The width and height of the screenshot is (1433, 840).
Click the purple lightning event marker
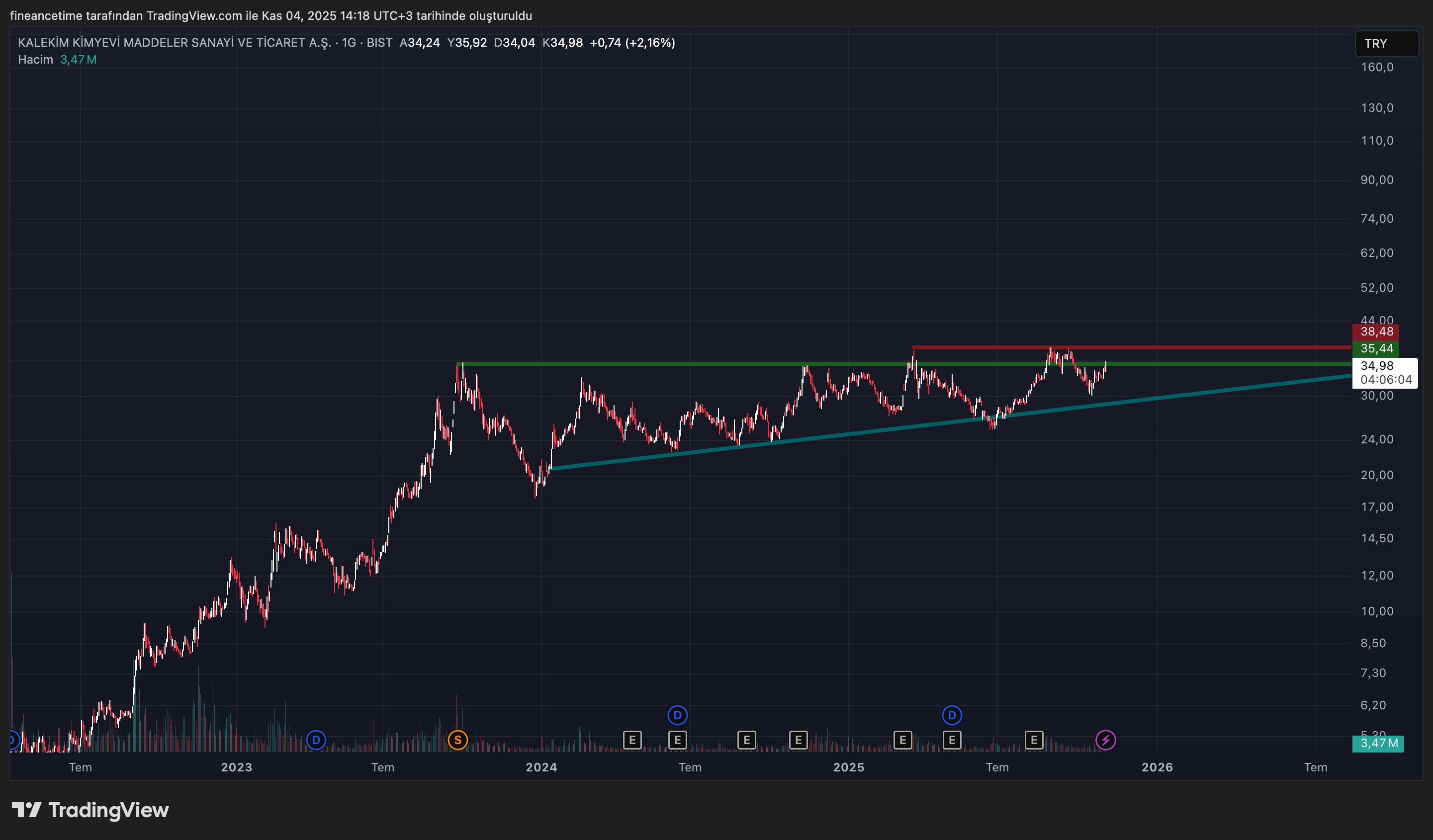1105,740
